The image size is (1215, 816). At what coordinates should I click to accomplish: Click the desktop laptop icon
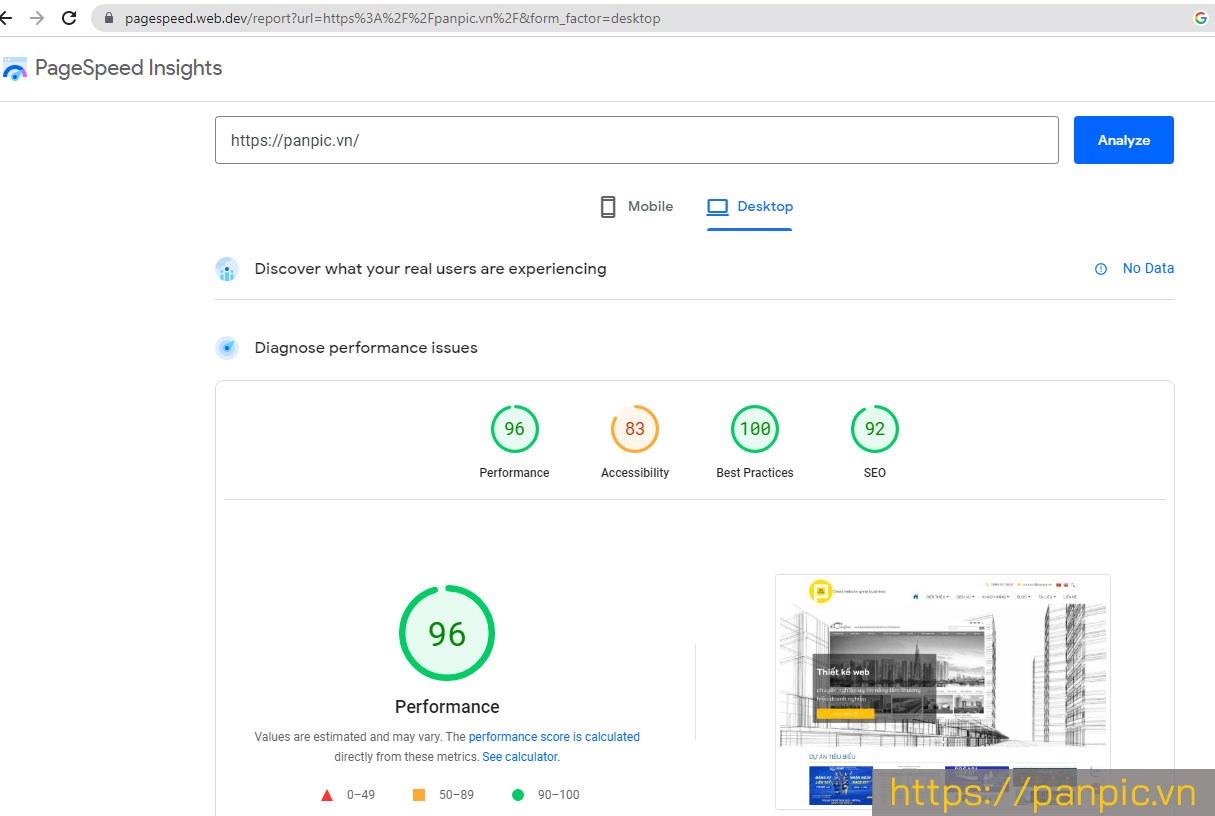click(x=717, y=207)
